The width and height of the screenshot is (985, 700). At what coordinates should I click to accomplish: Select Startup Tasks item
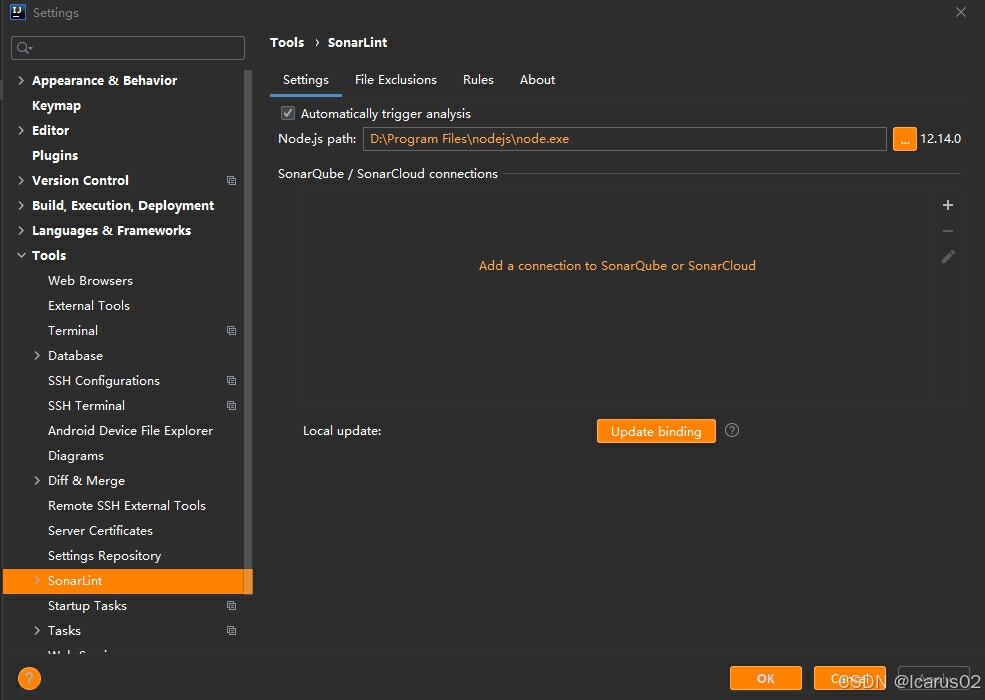(87, 606)
